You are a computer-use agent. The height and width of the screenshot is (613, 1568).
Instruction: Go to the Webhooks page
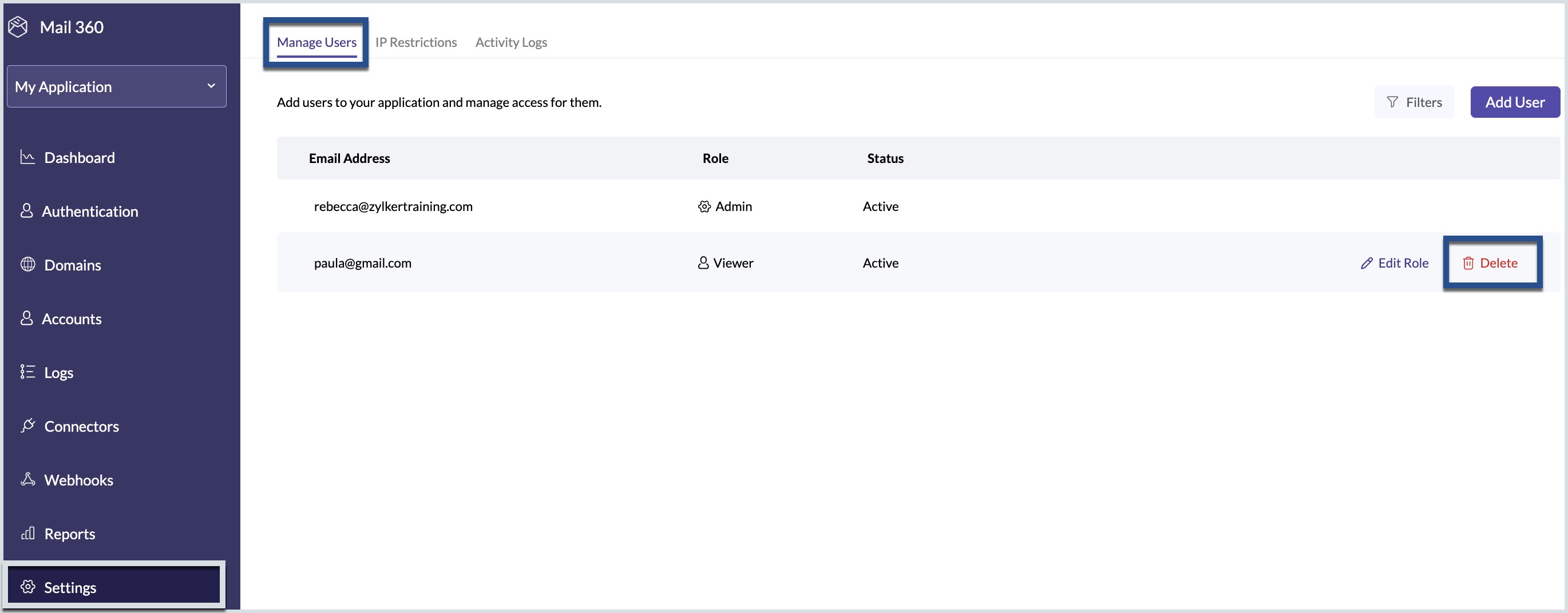(78, 480)
